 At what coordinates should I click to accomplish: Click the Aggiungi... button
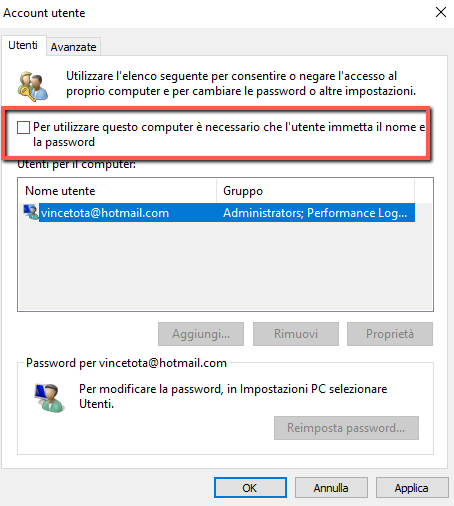tap(201, 334)
